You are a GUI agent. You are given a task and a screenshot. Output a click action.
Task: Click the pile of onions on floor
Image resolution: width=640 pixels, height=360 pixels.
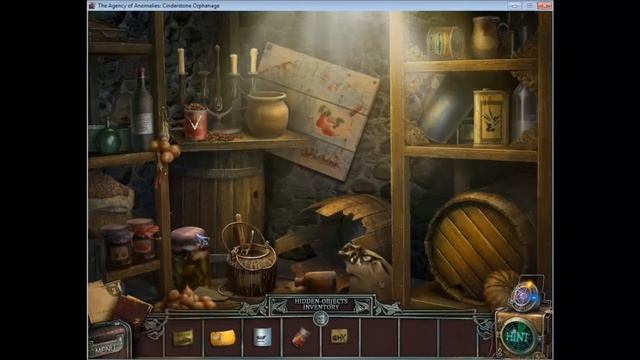click(190, 299)
